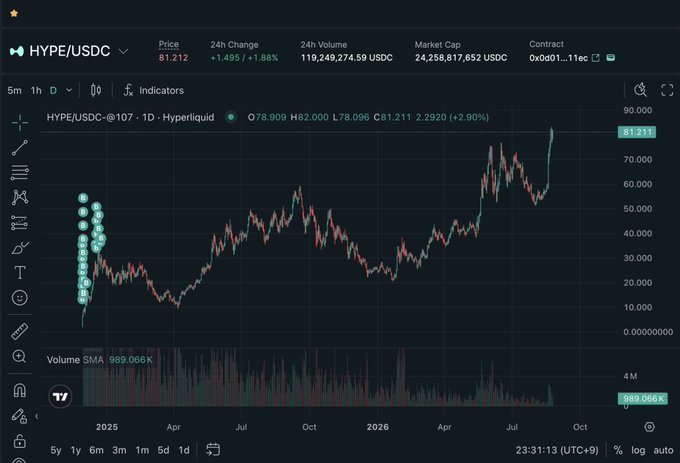
Task: Switch to the 5m timeframe
Action: pos(14,91)
